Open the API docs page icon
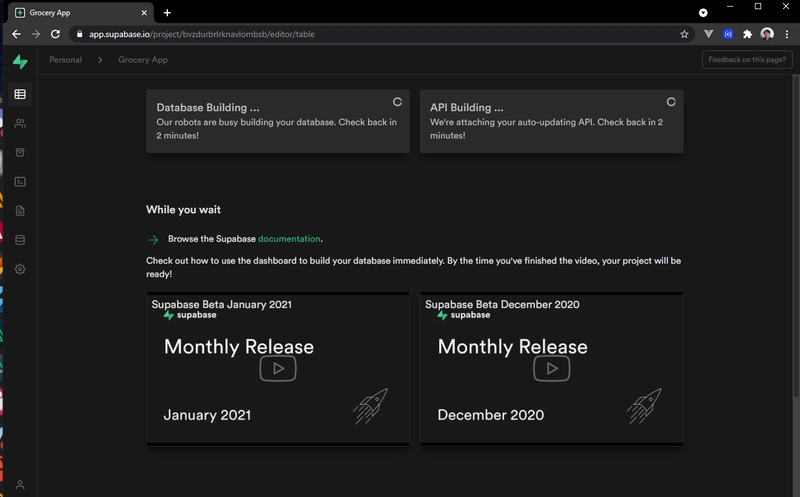Screen dimensions: 800x497 20,211
